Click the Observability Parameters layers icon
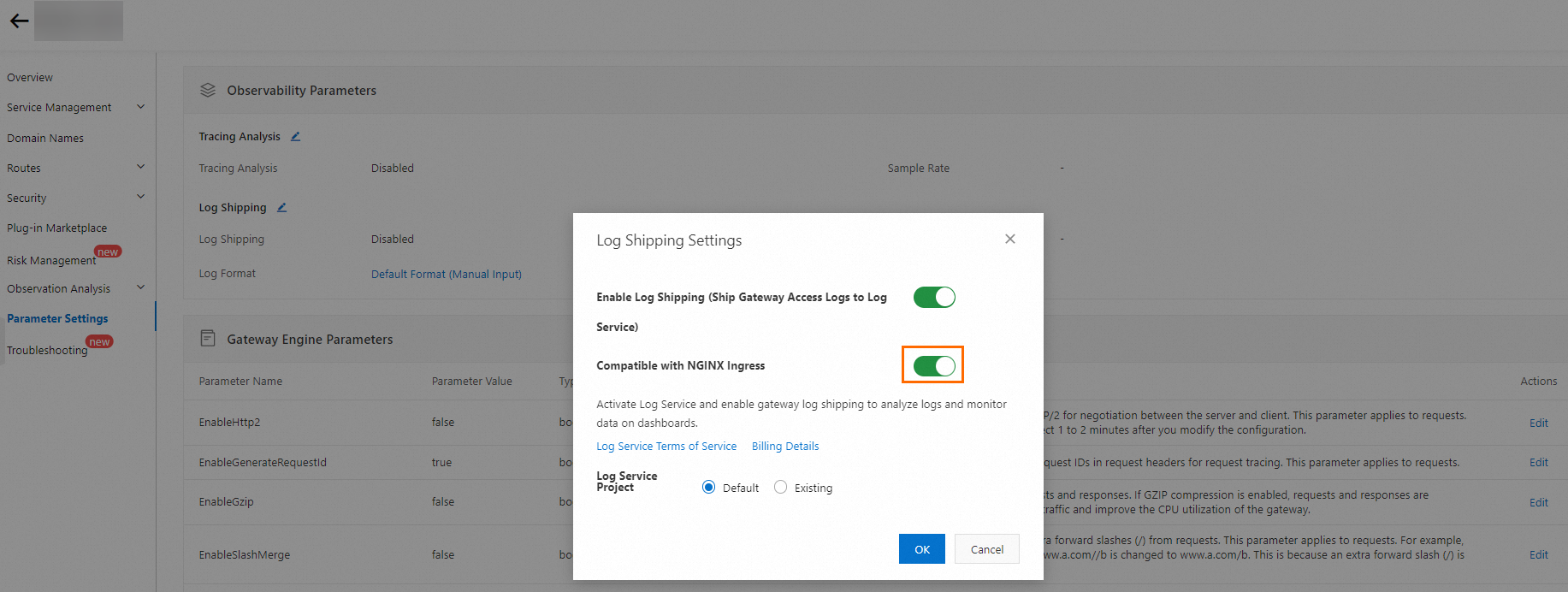The height and width of the screenshot is (592, 1568). coord(208,90)
